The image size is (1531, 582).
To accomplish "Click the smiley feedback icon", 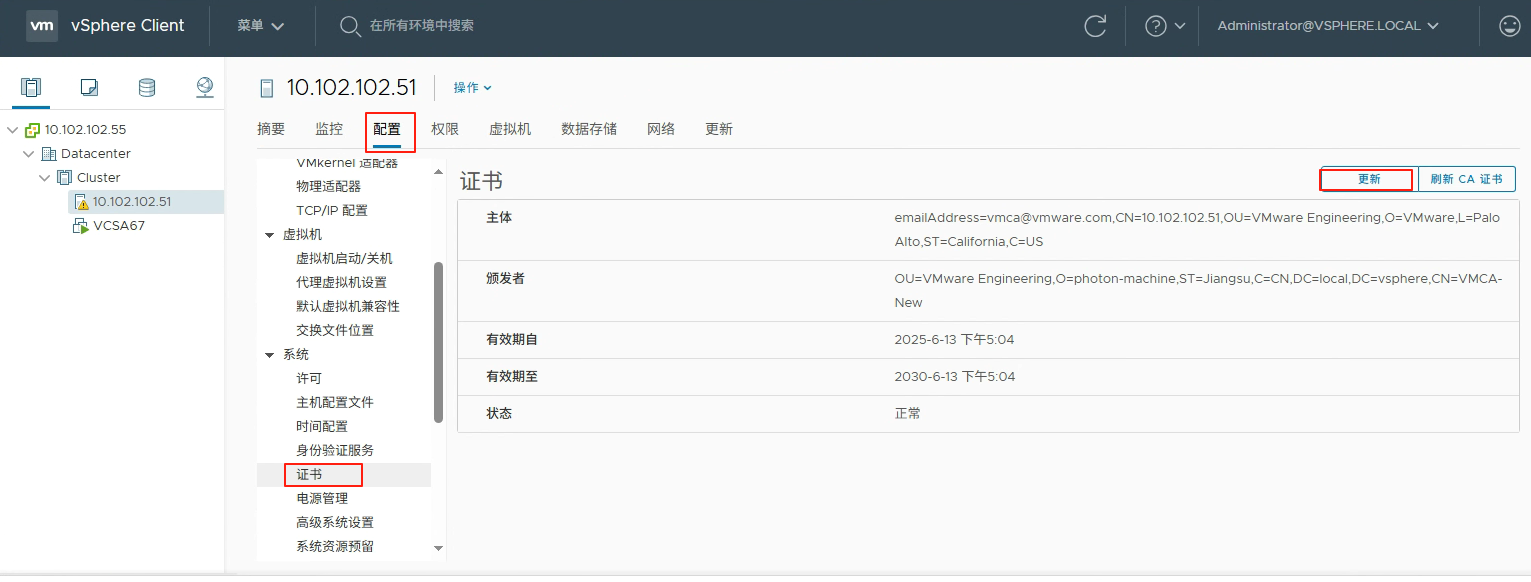I will click(1510, 26).
